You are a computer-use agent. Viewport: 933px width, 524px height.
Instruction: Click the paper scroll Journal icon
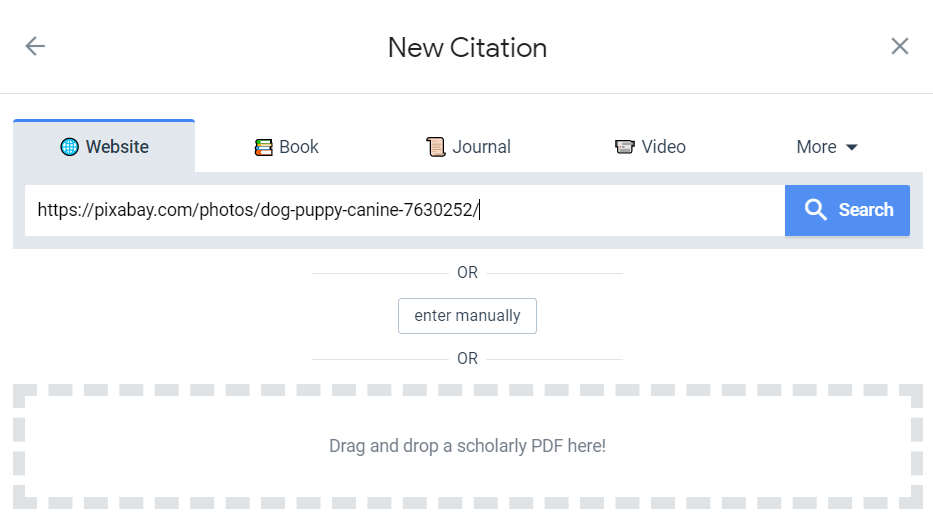(x=436, y=147)
